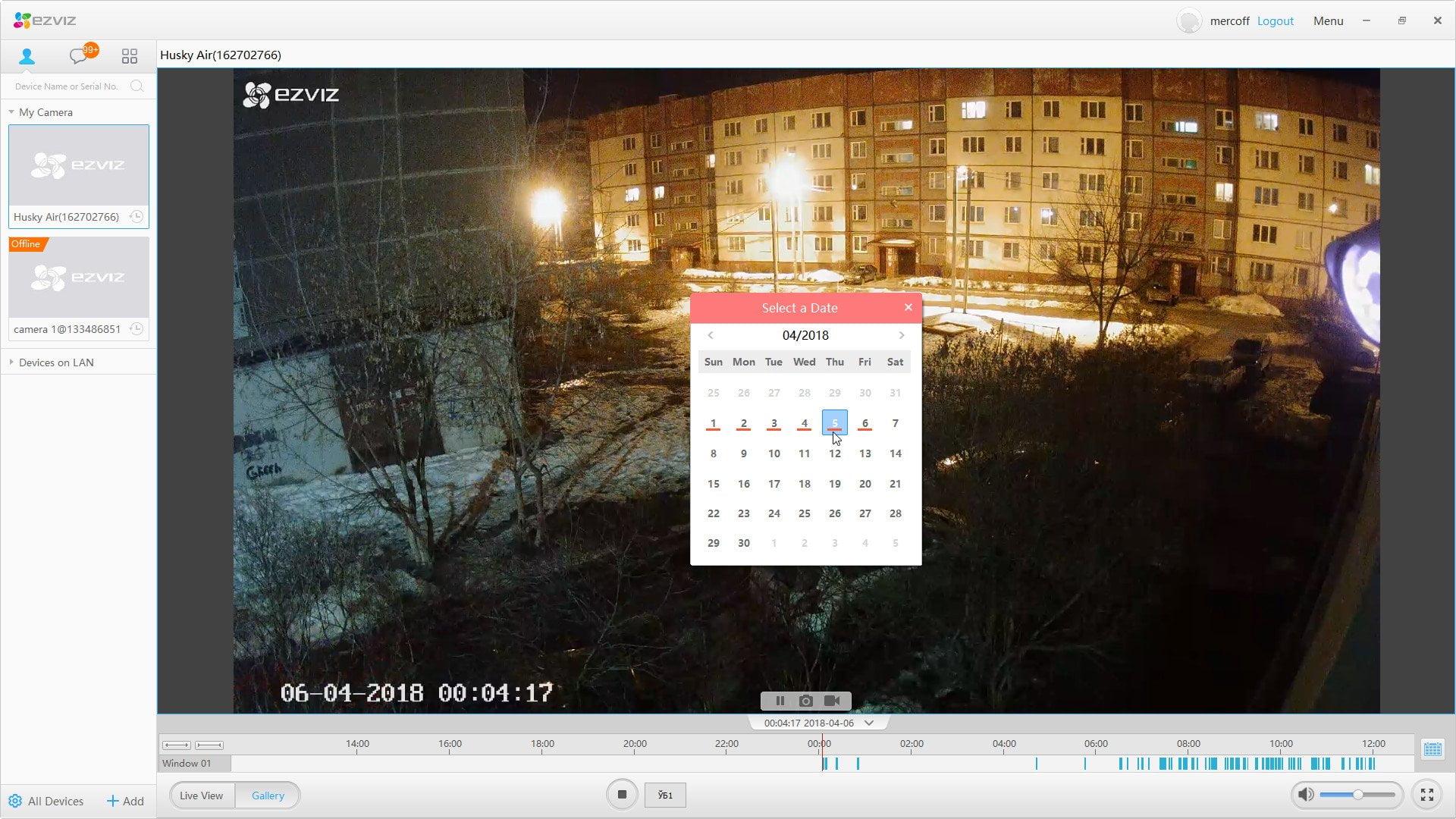
Task: Click the playback speed button
Action: tap(665, 795)
